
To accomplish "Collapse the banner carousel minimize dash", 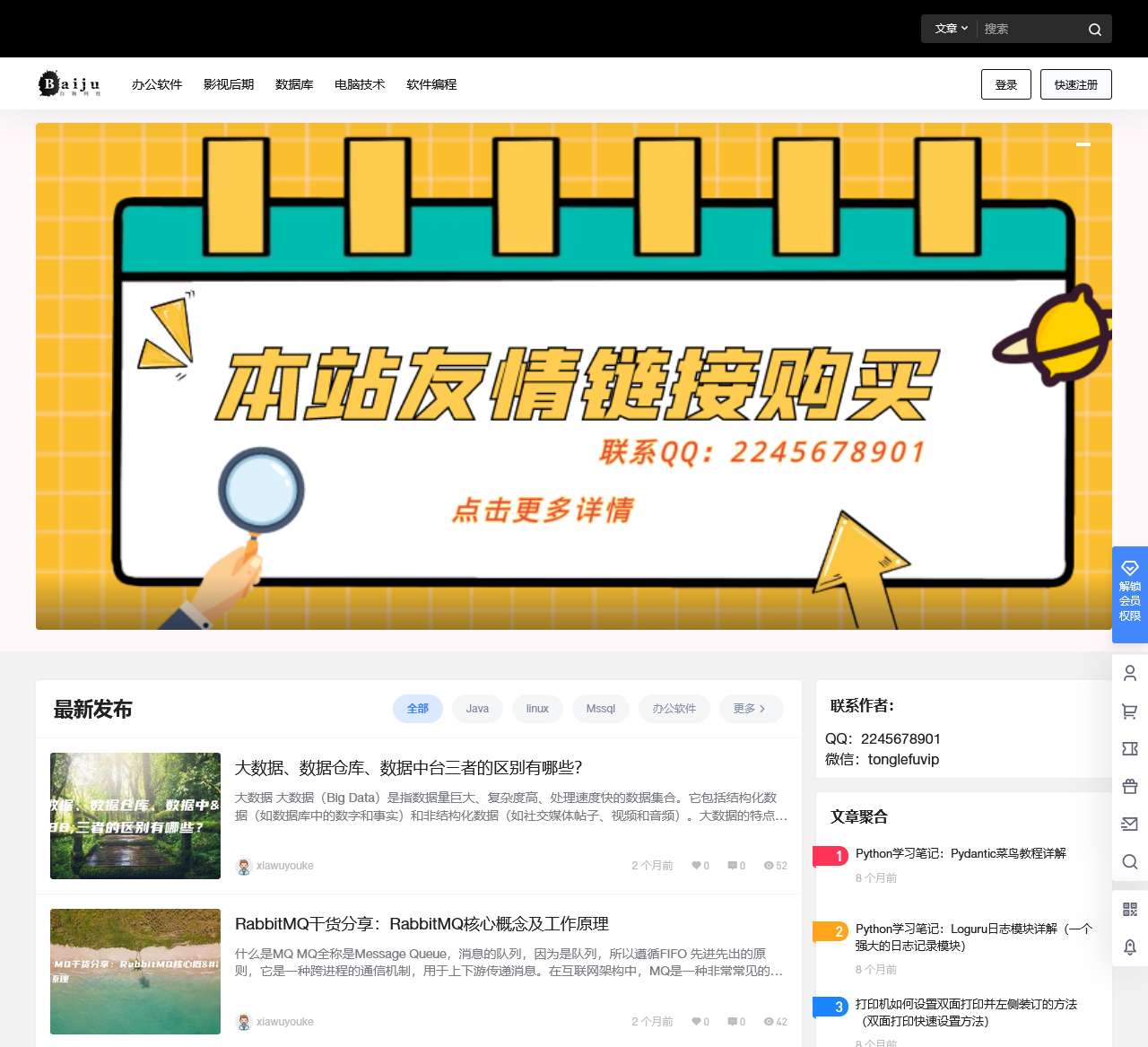I will [1083, 144].
